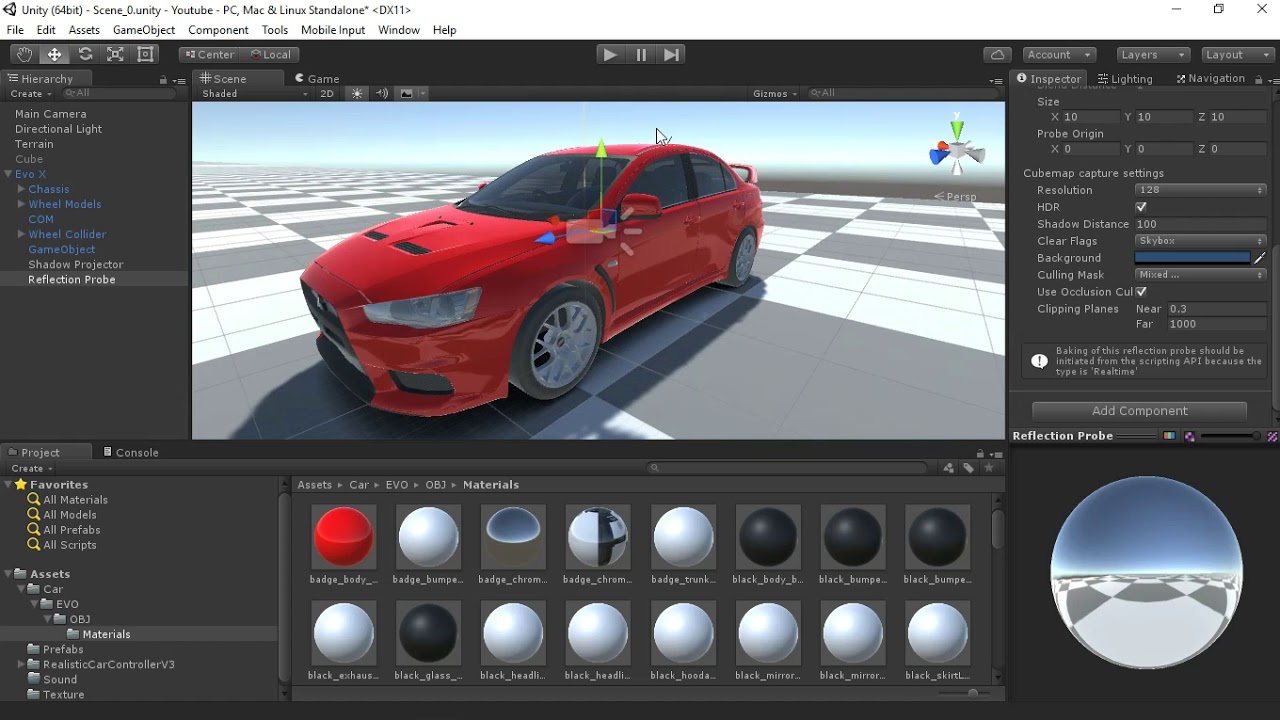Expand the Chassis hierarchy item
The height and width of the screenshot is (720, 1280).
point(21,189)
